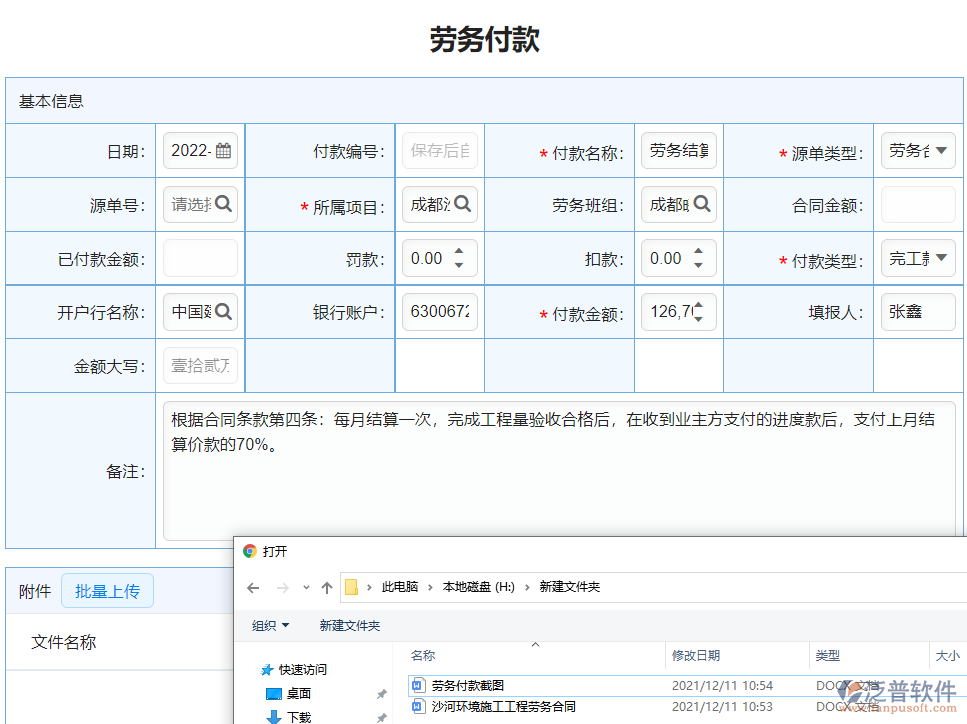The width and height of the screenshot is (967, 724).
Task: Toggle the pin next to 桌面
Action: pos(380,692)
